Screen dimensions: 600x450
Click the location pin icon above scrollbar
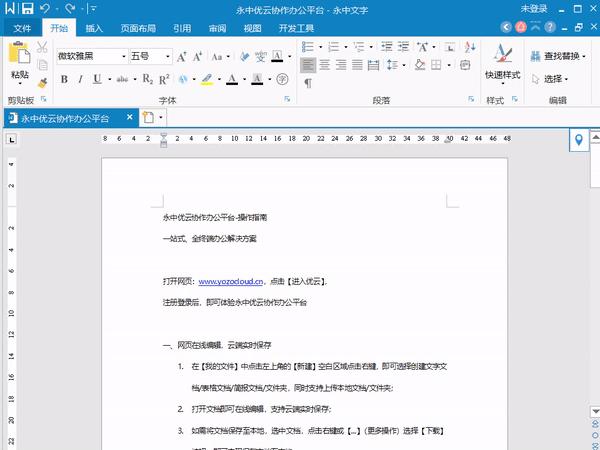coord(579,140)
